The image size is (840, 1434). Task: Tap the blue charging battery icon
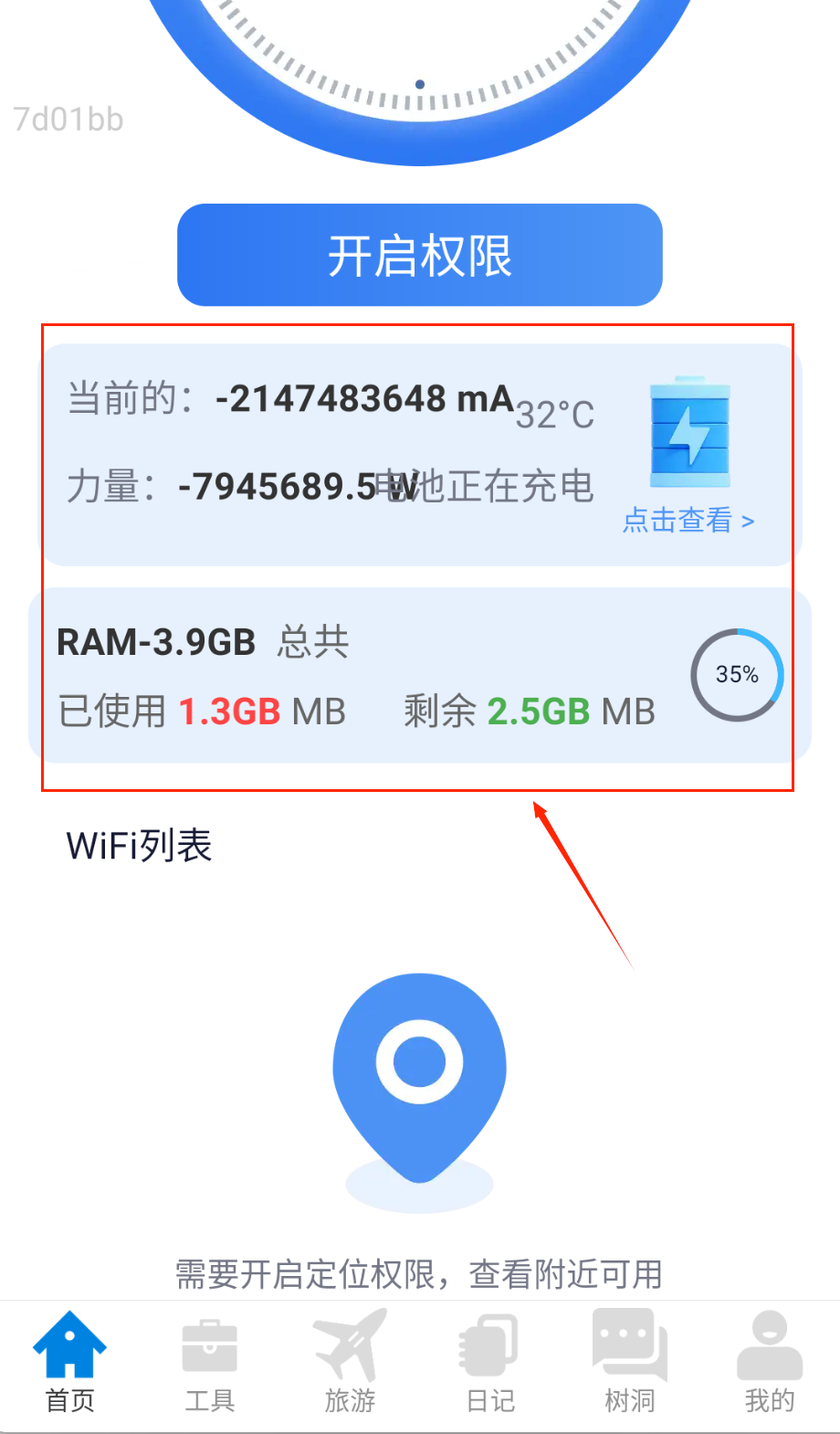(x=690, y=432)
